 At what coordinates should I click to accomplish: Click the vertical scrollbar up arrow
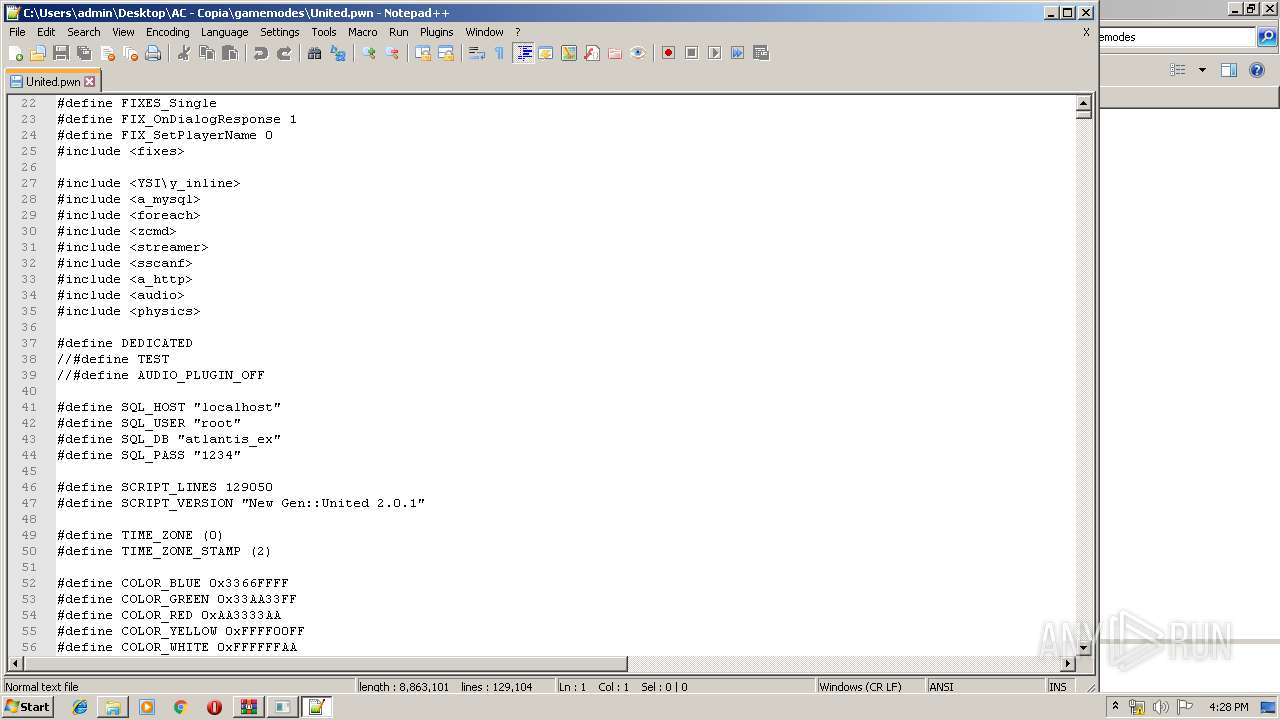click(x=1084, y=103)
